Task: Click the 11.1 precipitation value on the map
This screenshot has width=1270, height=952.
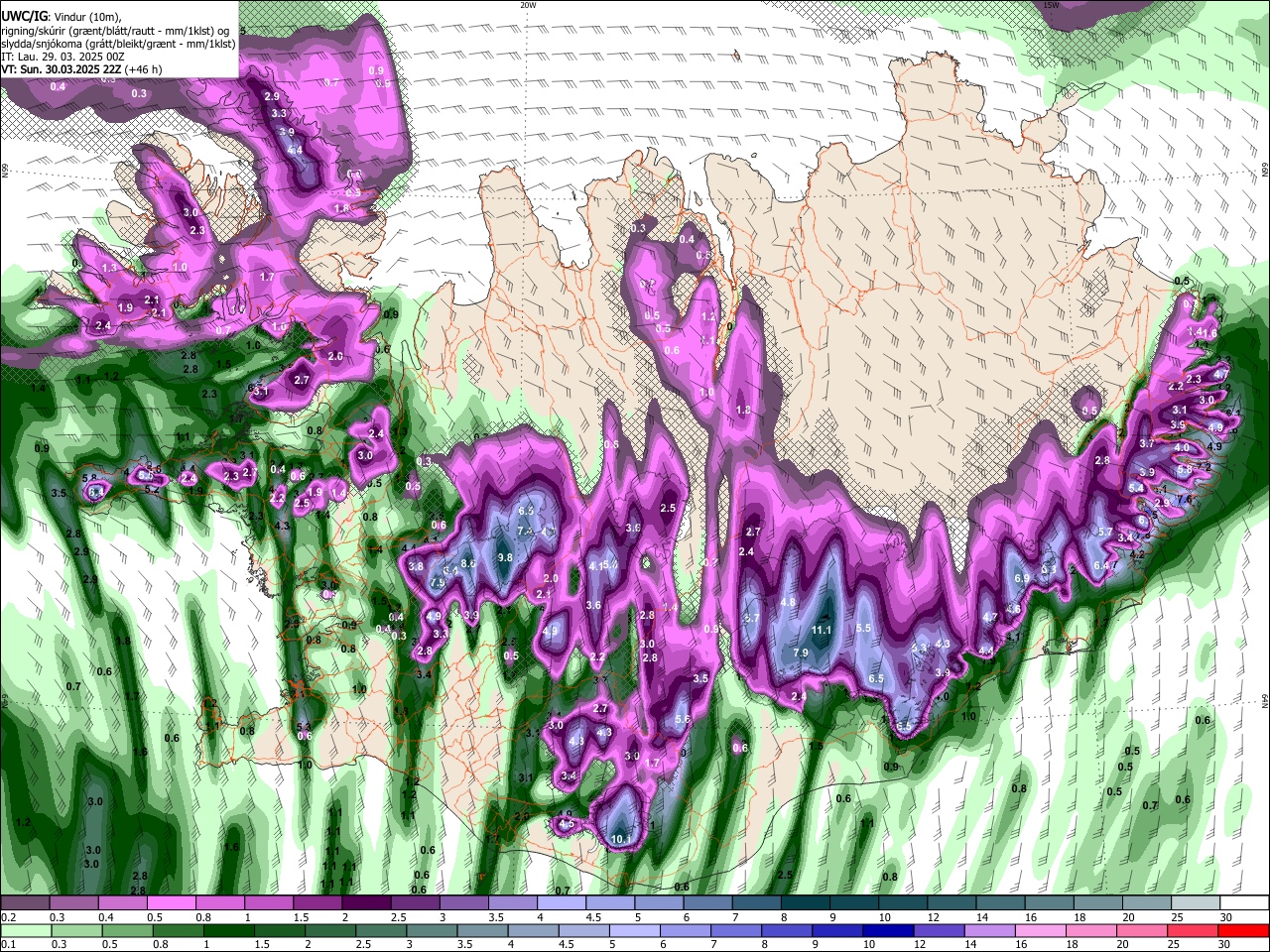Action: coord(821,630)
